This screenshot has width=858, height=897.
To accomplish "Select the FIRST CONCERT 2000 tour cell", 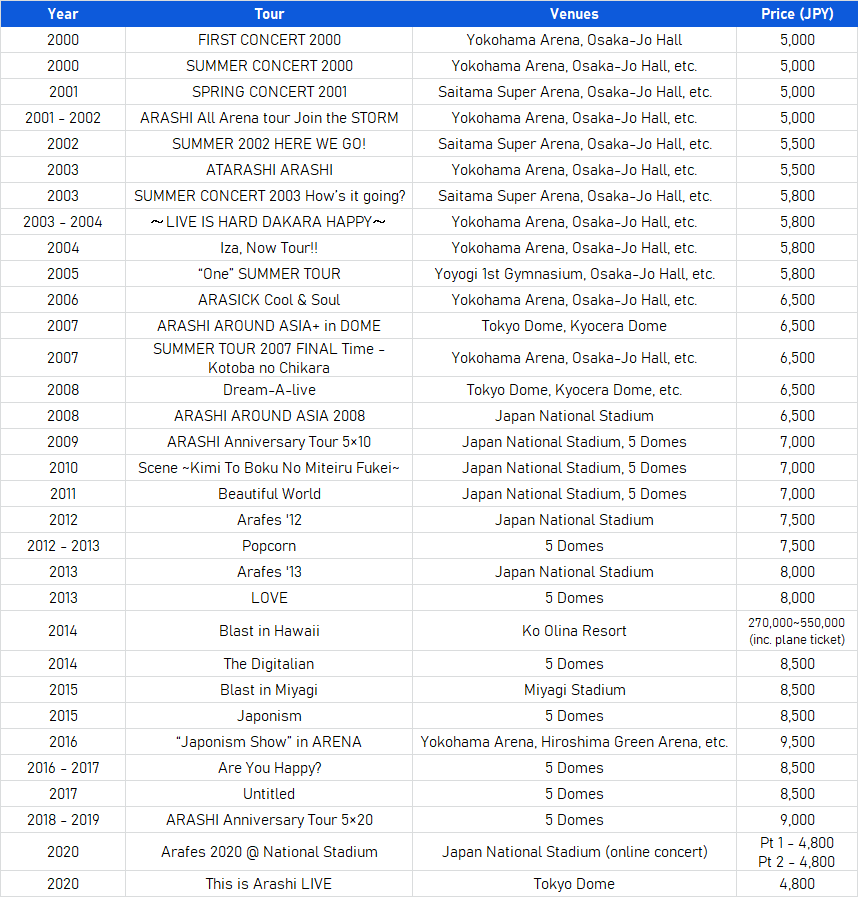I will tap(269, 40).
